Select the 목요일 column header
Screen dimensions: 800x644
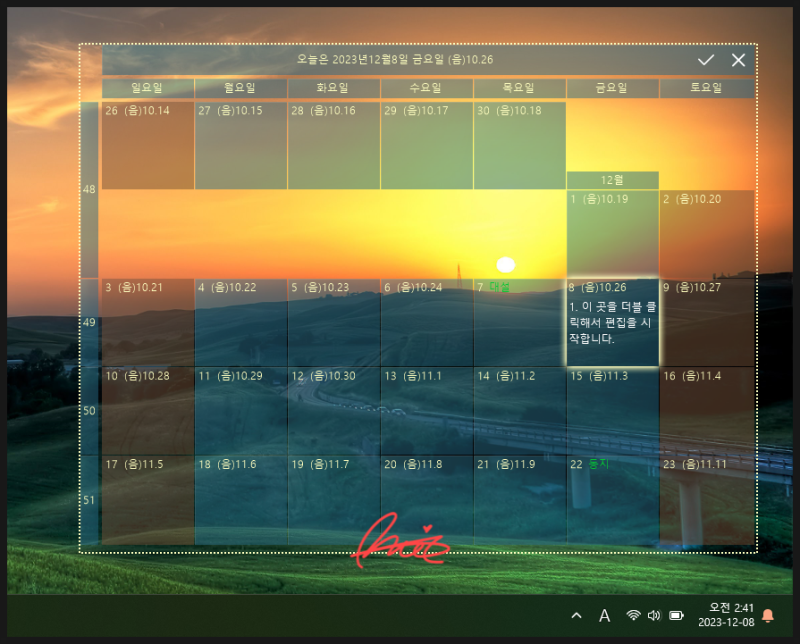coord(519,88)
